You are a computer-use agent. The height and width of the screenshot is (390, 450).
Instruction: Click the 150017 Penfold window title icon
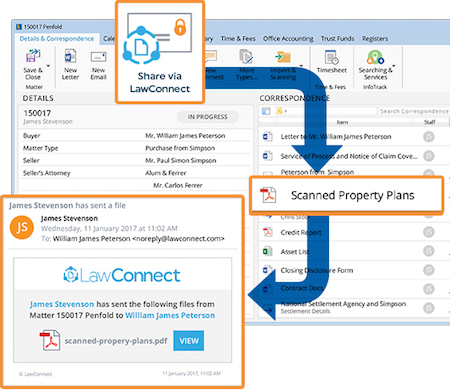pyautogui.click(x=19, y=27)
